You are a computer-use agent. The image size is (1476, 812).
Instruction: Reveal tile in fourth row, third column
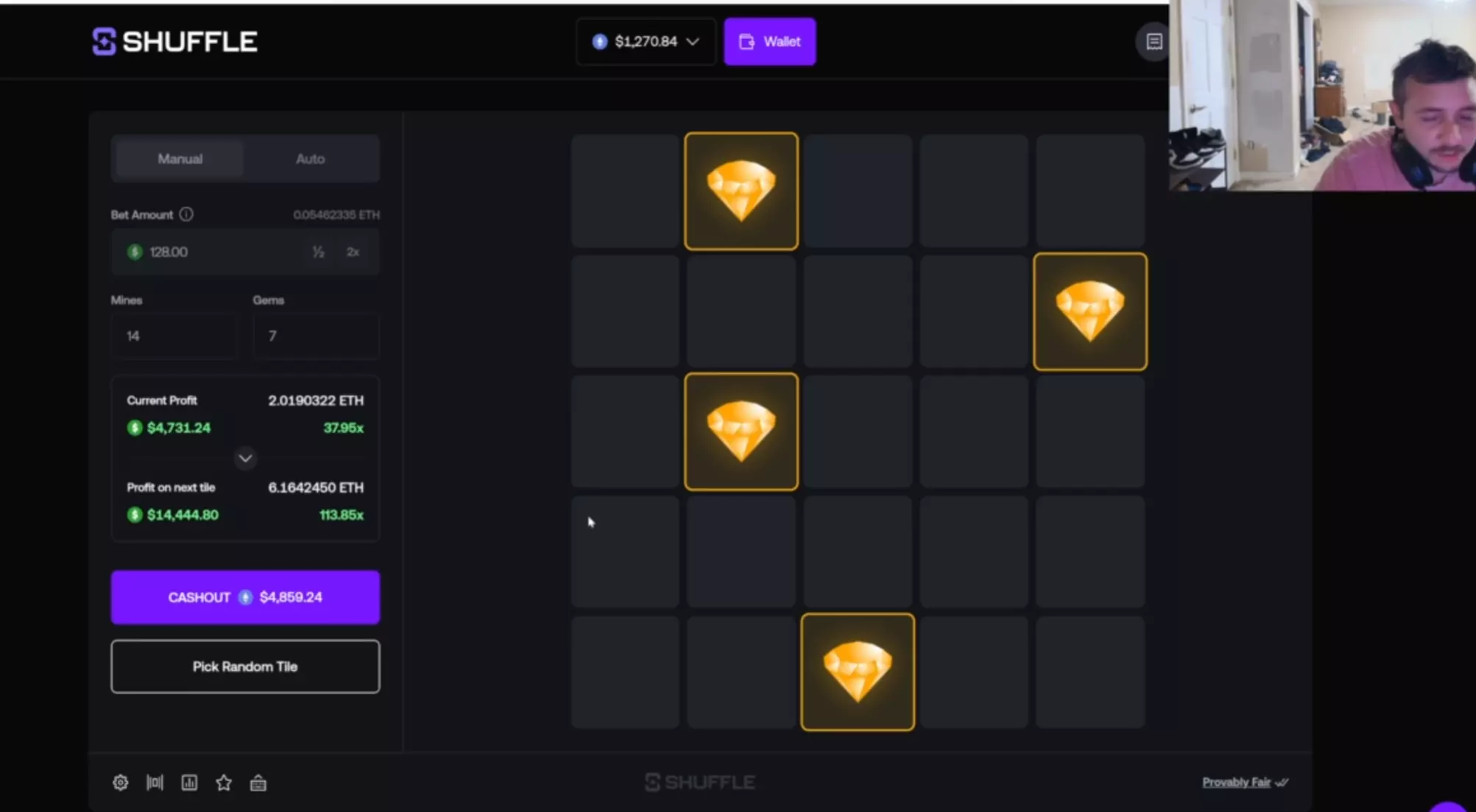click(858, 552)
